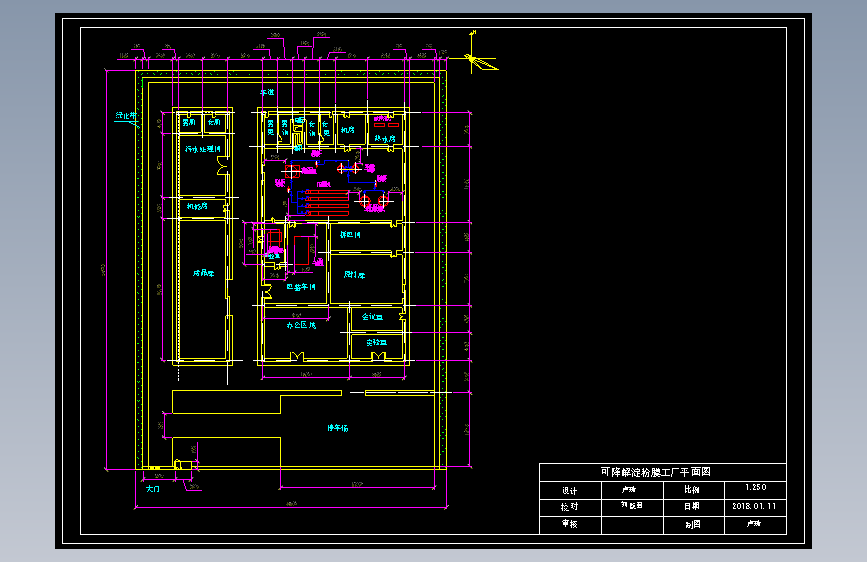Select the 实验室 laboratory label
Screen dimensions: 867x562
[x=377, y=342]
